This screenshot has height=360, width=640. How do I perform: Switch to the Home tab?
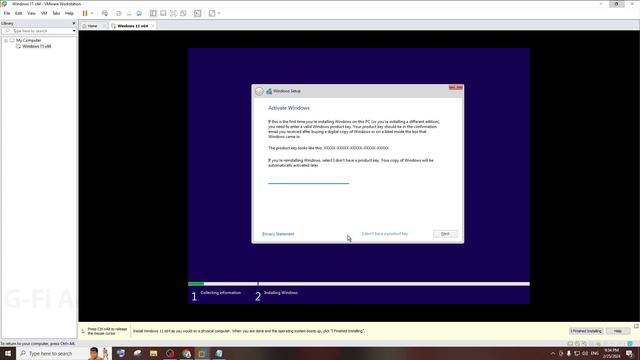click(x=92, y=26)
